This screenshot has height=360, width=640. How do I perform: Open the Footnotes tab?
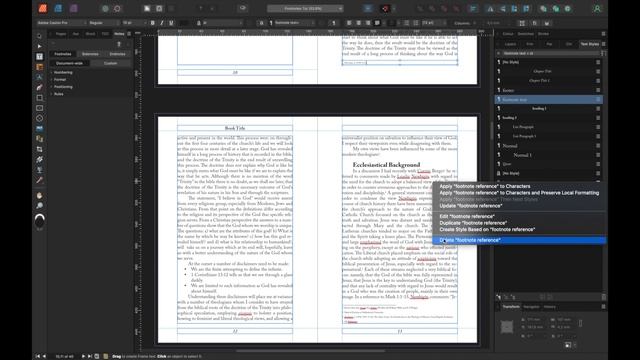63,54
